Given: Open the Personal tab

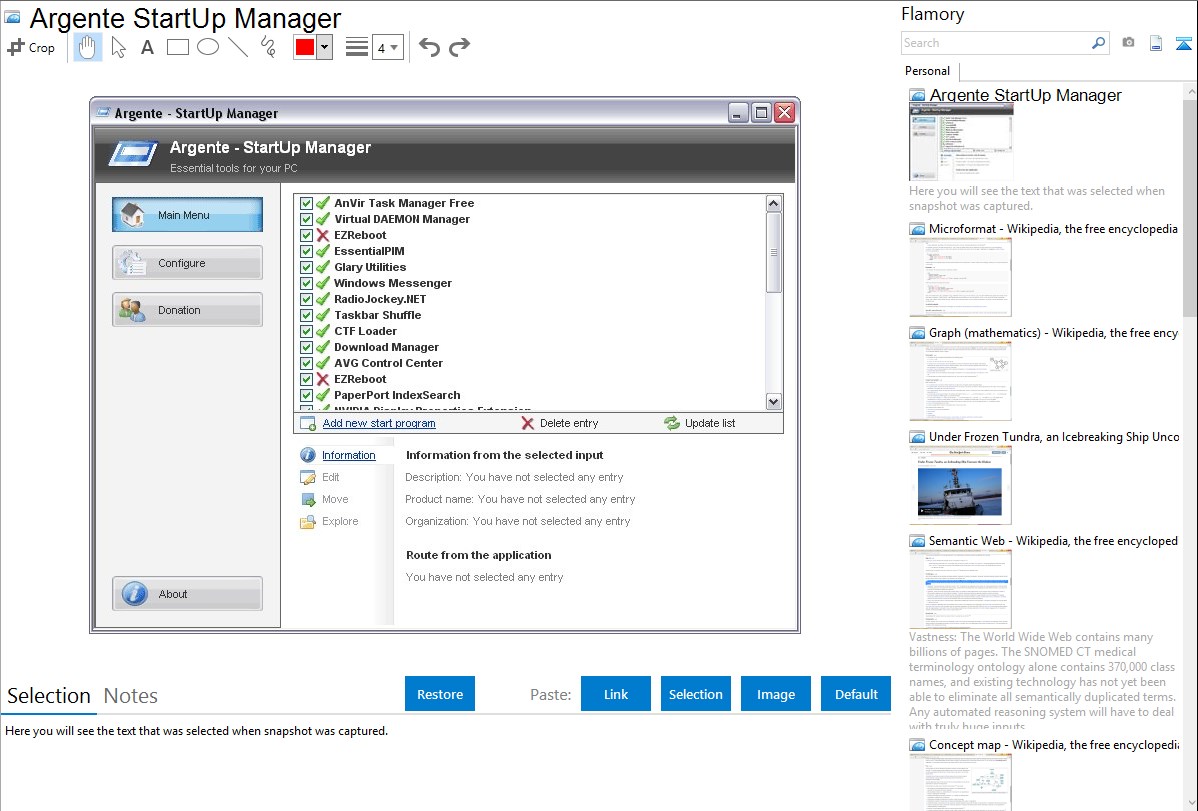Looking at the screenshot, I should pyautogui.click(x=928, y=71).
